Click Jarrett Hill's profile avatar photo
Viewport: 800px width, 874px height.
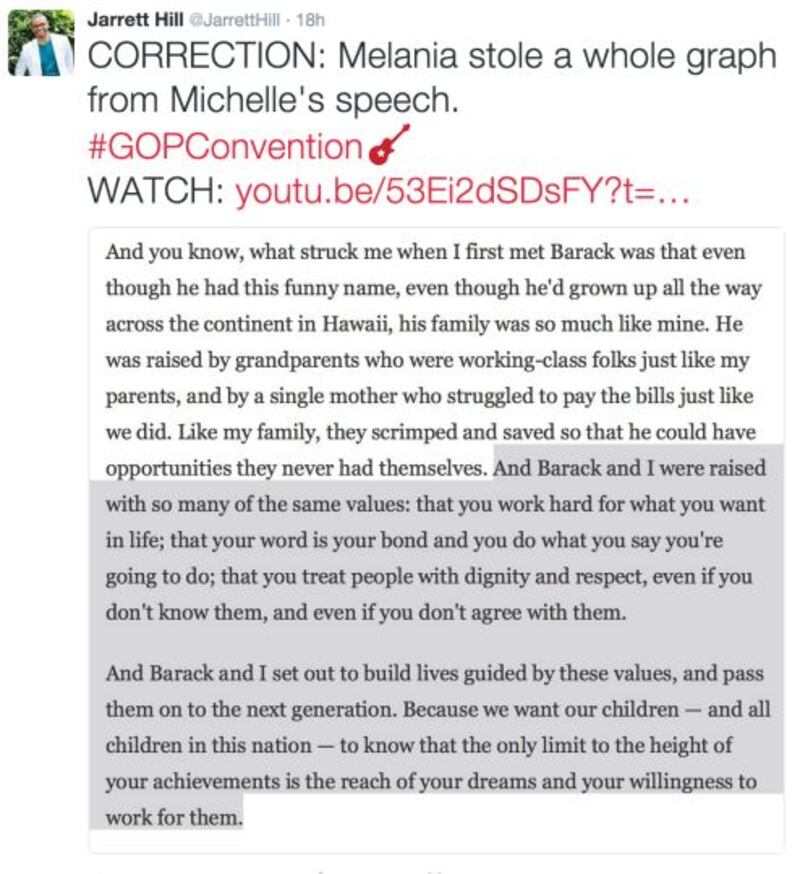click(41, 44)
